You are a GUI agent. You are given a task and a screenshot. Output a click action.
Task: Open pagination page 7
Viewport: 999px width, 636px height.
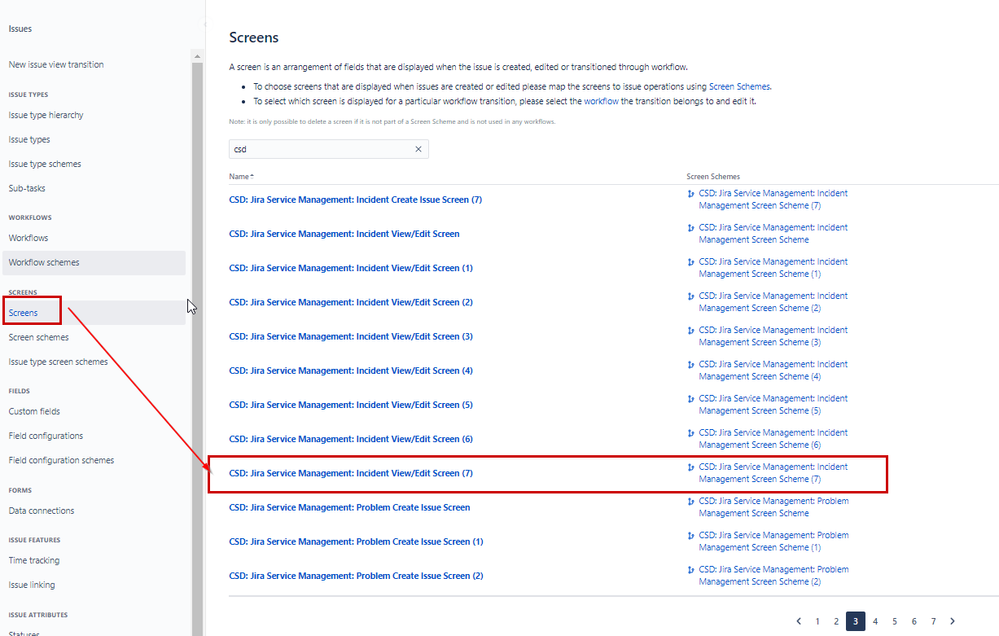[x=933, y=621]
